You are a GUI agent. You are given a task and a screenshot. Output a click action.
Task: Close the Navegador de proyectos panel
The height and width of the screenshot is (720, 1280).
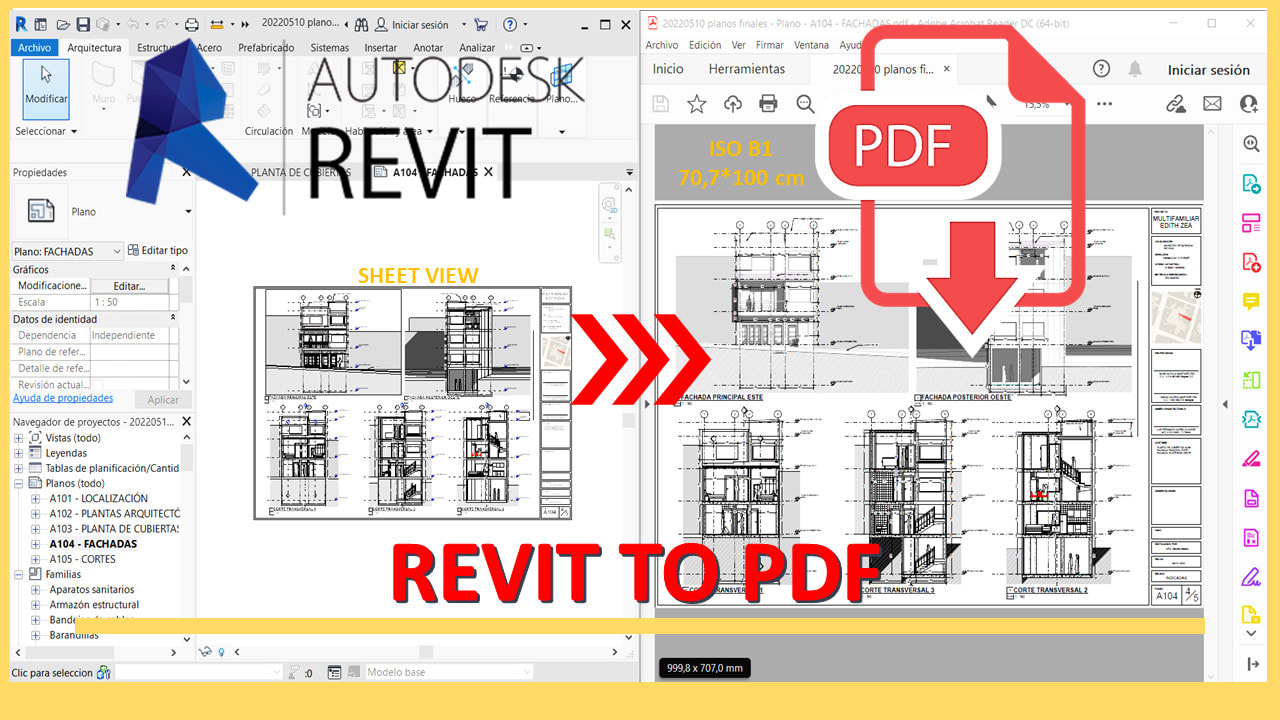(x=186, y=422)
